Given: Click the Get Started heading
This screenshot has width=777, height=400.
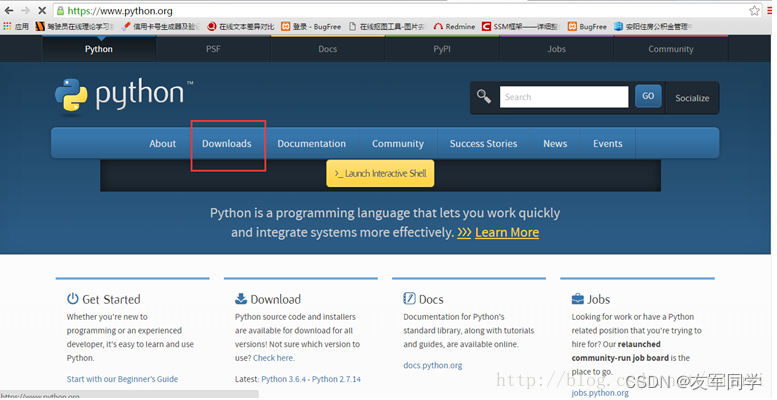Looking at the screenshot, I should [x=111, y=299].
